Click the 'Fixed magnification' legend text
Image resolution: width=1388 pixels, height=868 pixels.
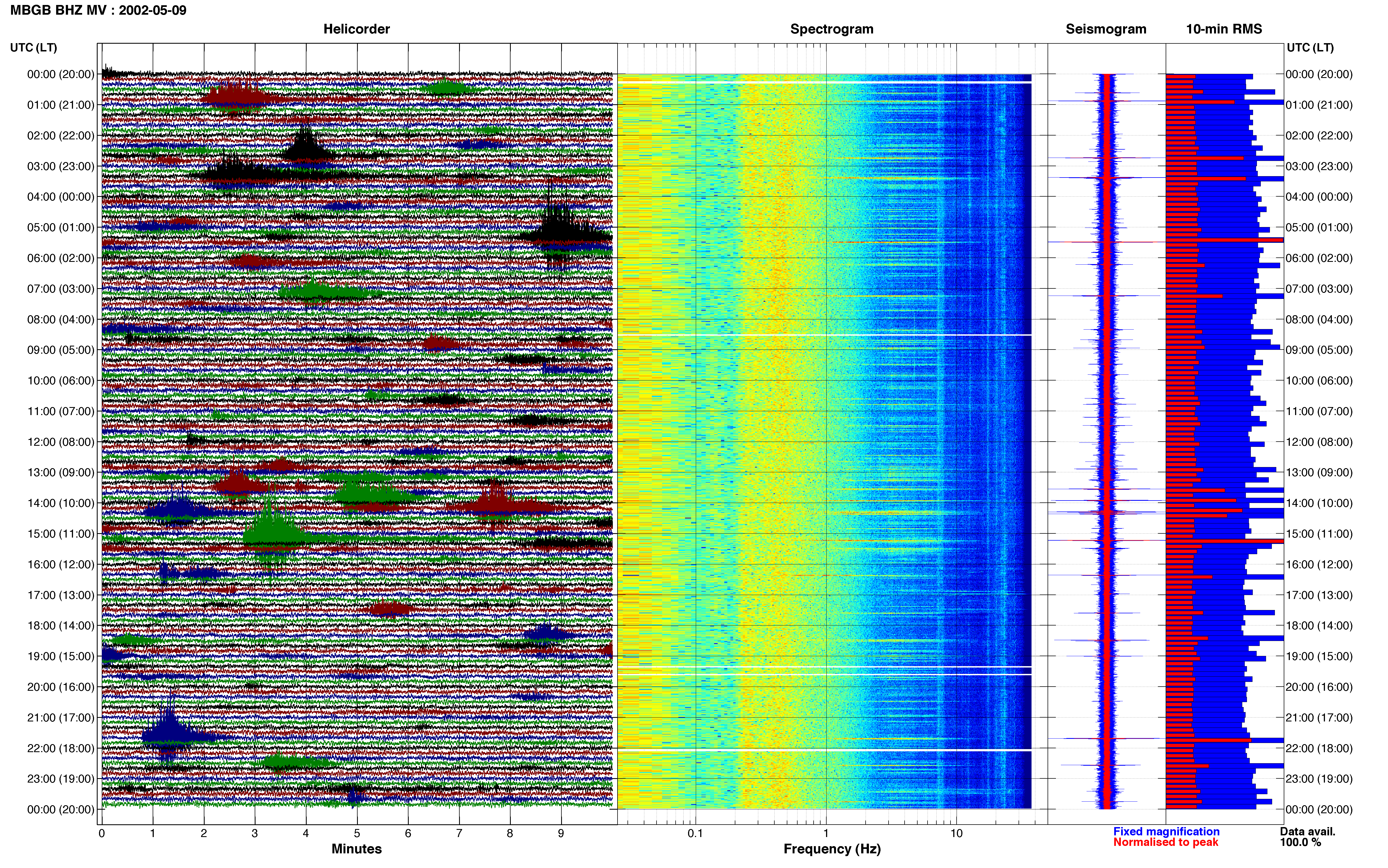[x=1166, y=831]
